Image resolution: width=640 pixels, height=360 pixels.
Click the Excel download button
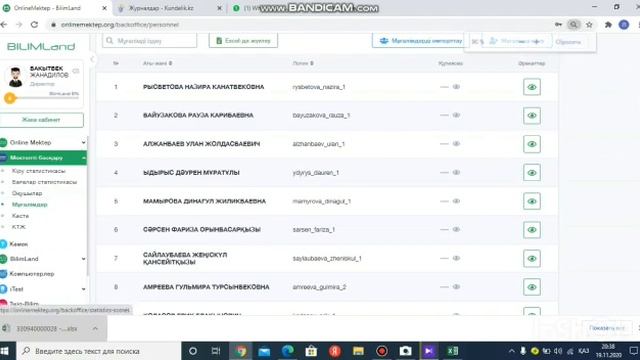243,41
